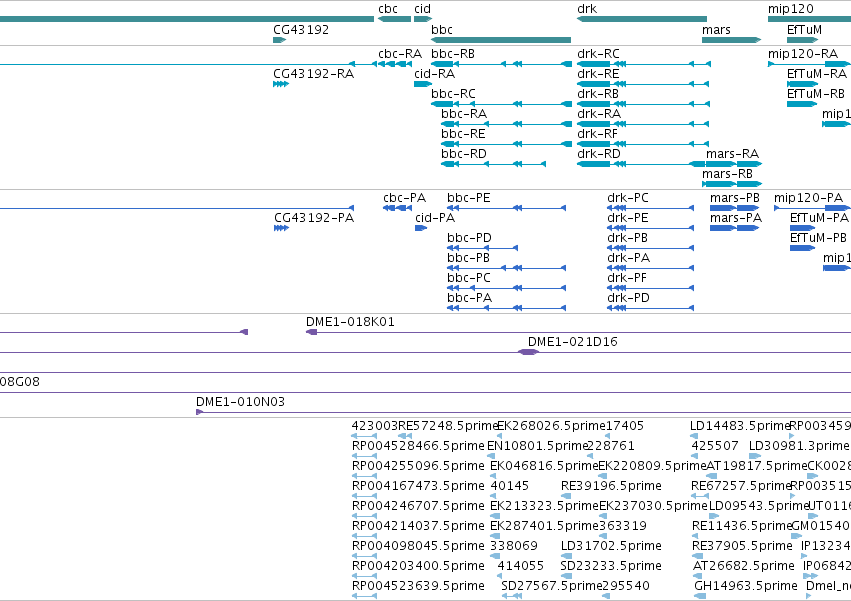Image resolution: width=851 pixels, height=601 pixels.
Task: Click the mars gene feature arrow
Action: (x=732, y=40)
